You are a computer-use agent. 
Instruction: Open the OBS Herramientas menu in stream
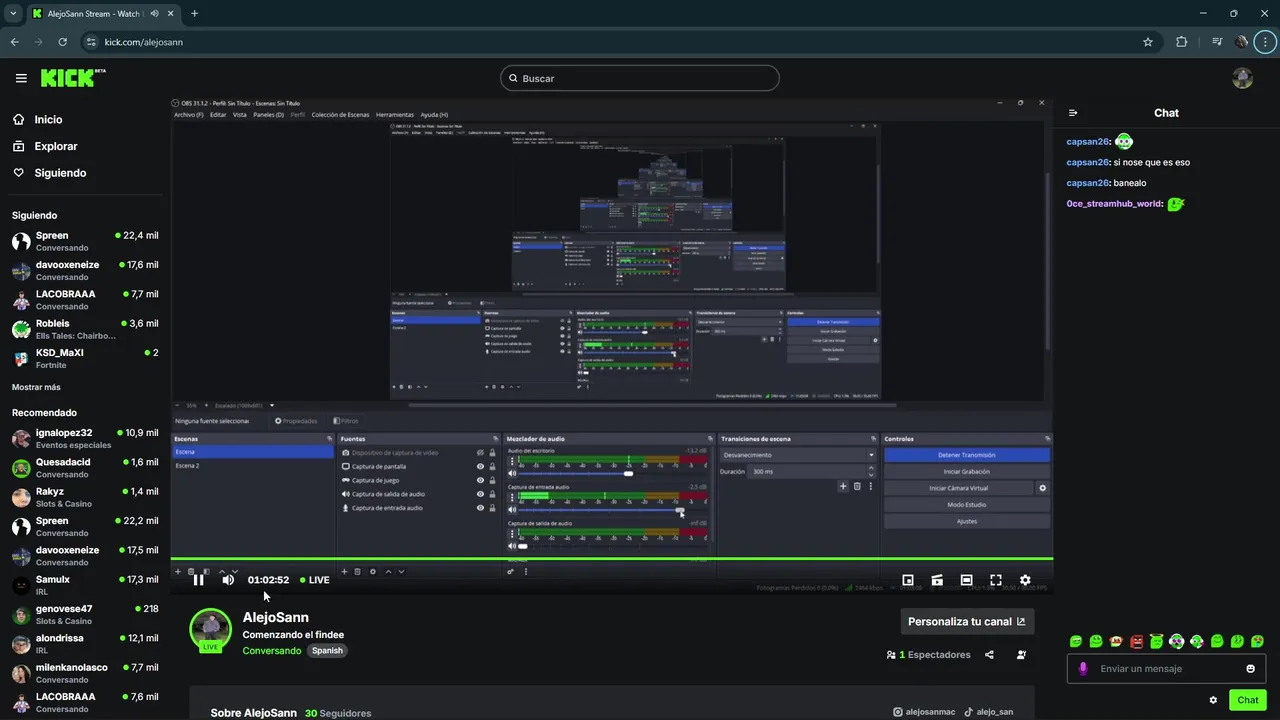(395, 115)
